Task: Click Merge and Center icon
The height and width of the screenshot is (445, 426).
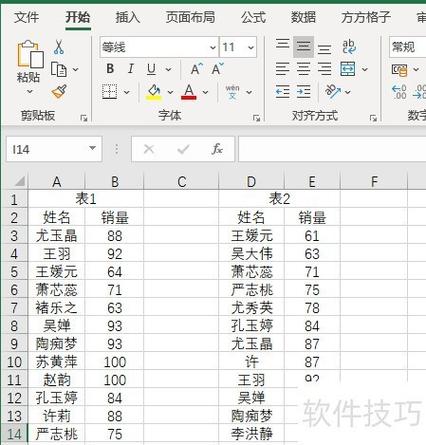Action: coord(348,69)
